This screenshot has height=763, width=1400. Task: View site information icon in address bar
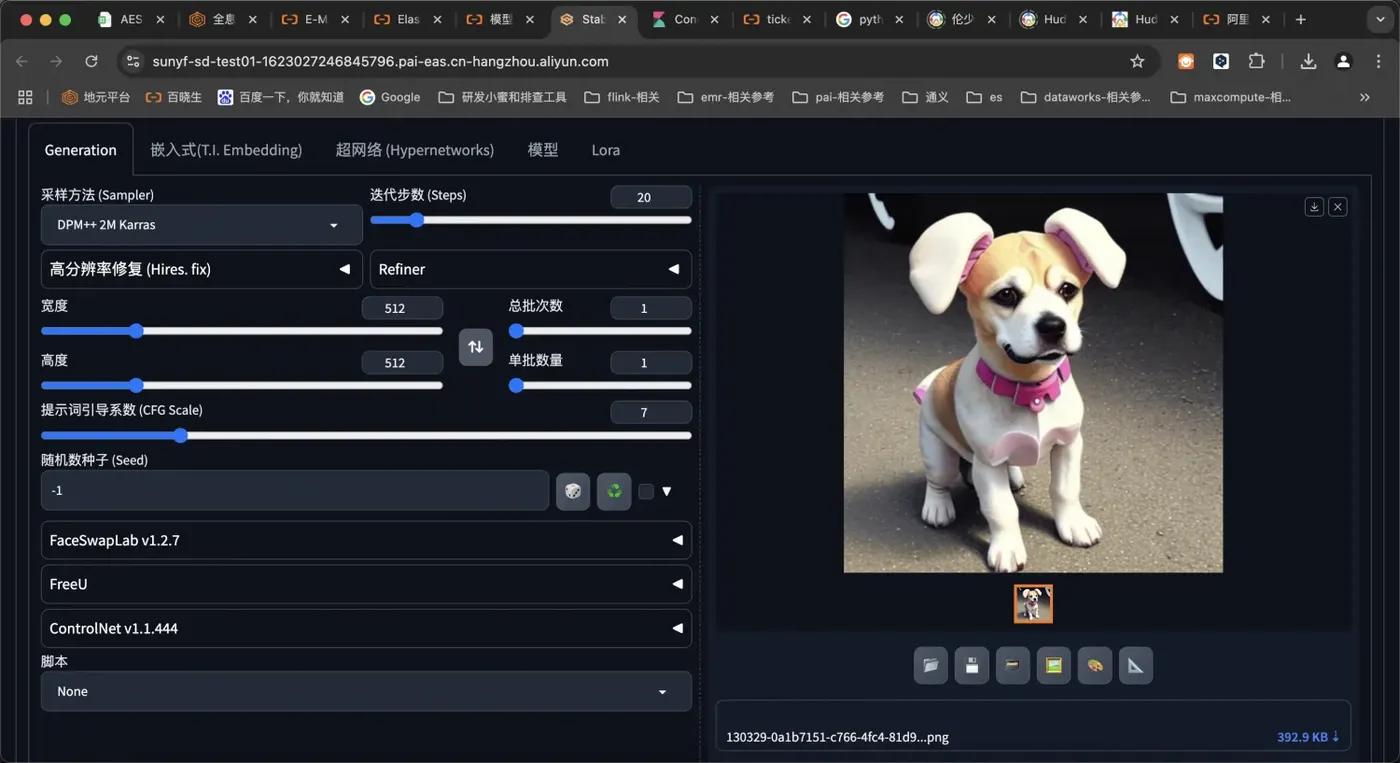click(132, 61)
